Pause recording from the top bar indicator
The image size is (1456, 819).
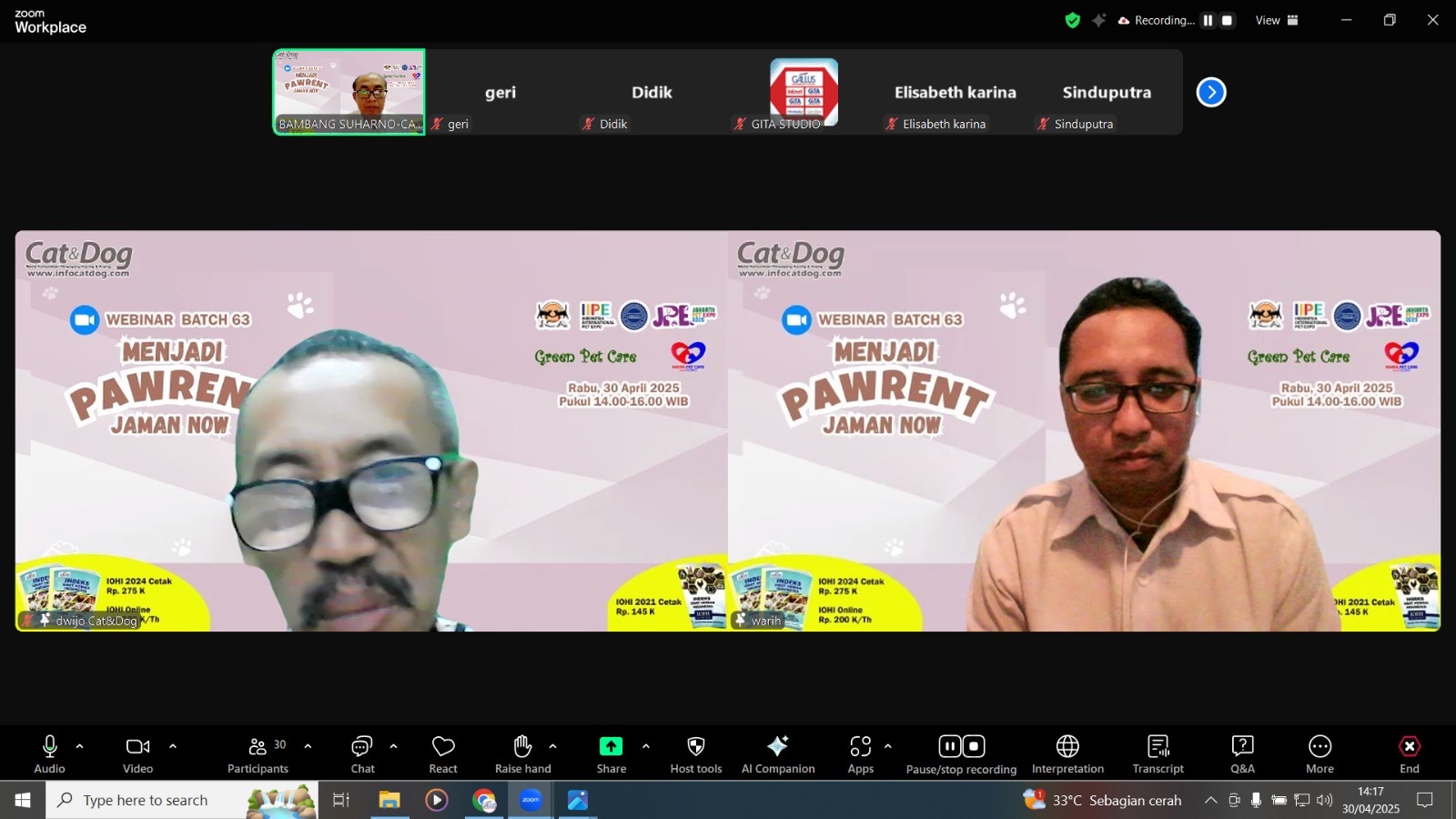(x=1208, y=20)
